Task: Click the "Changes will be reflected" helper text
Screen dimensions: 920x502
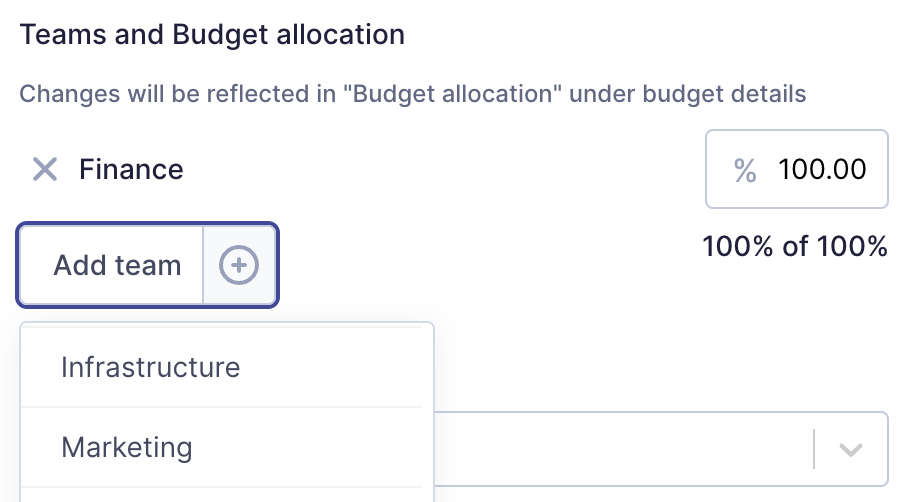Action: tap(165, 94)
